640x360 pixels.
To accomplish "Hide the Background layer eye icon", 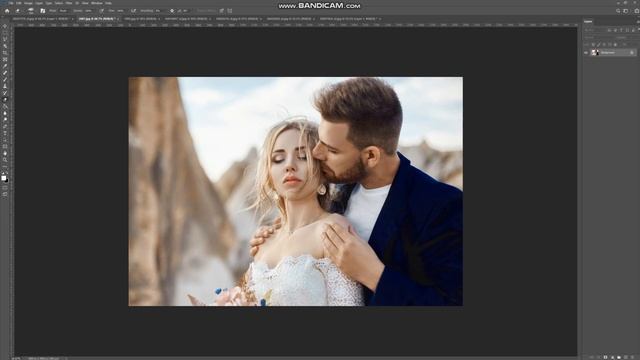I will [586, 53].
